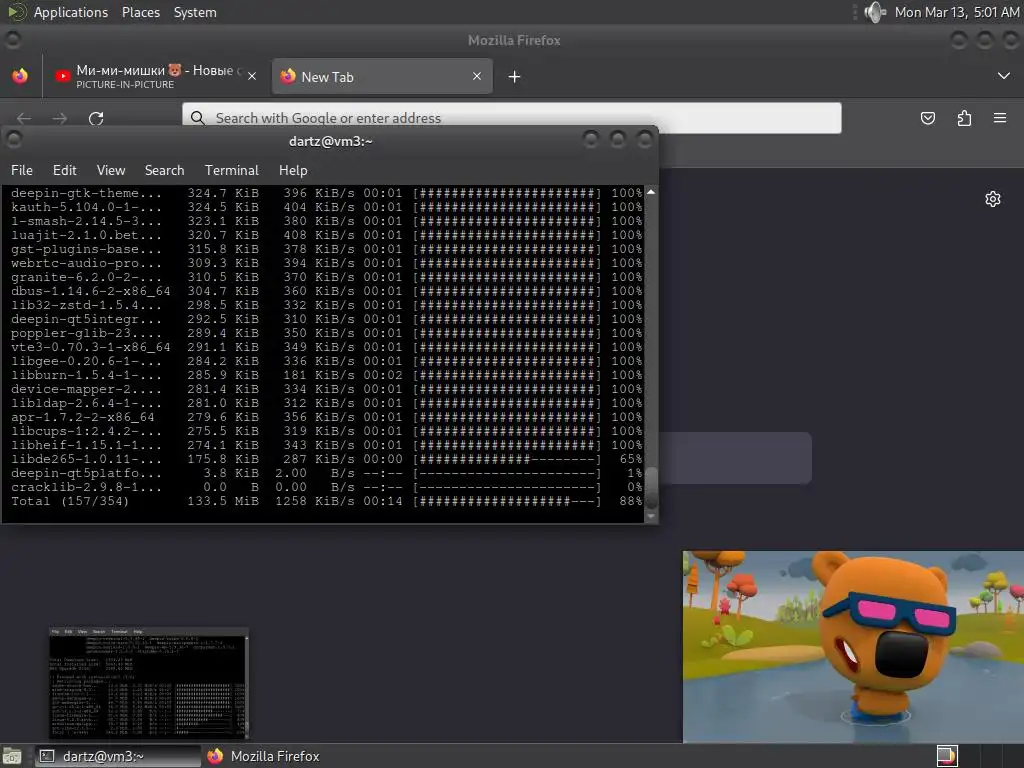Click the Firefox icon left of tabs

(x=20, y=76)
